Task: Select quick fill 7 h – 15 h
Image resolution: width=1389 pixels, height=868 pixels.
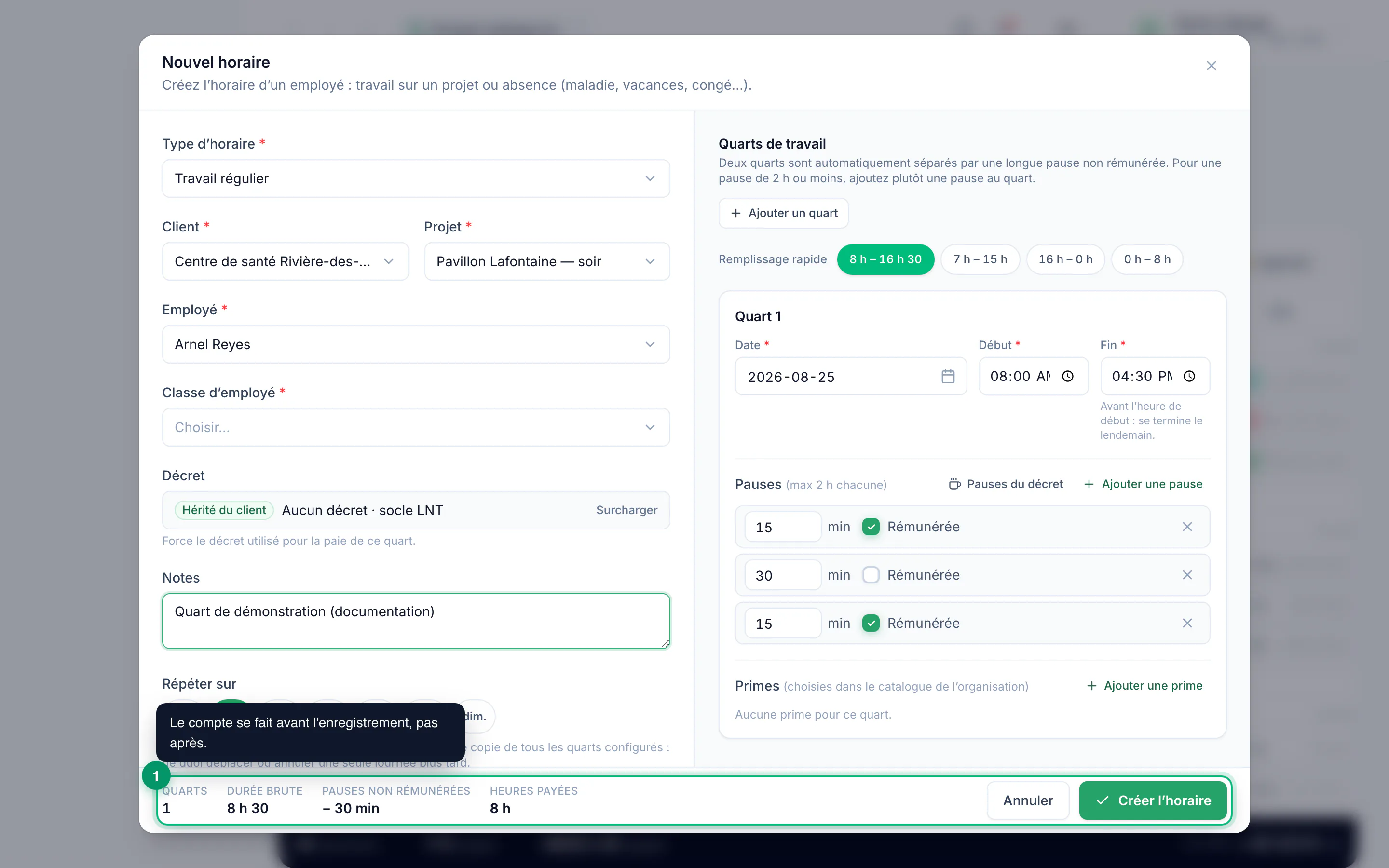Action: point(980,259)
